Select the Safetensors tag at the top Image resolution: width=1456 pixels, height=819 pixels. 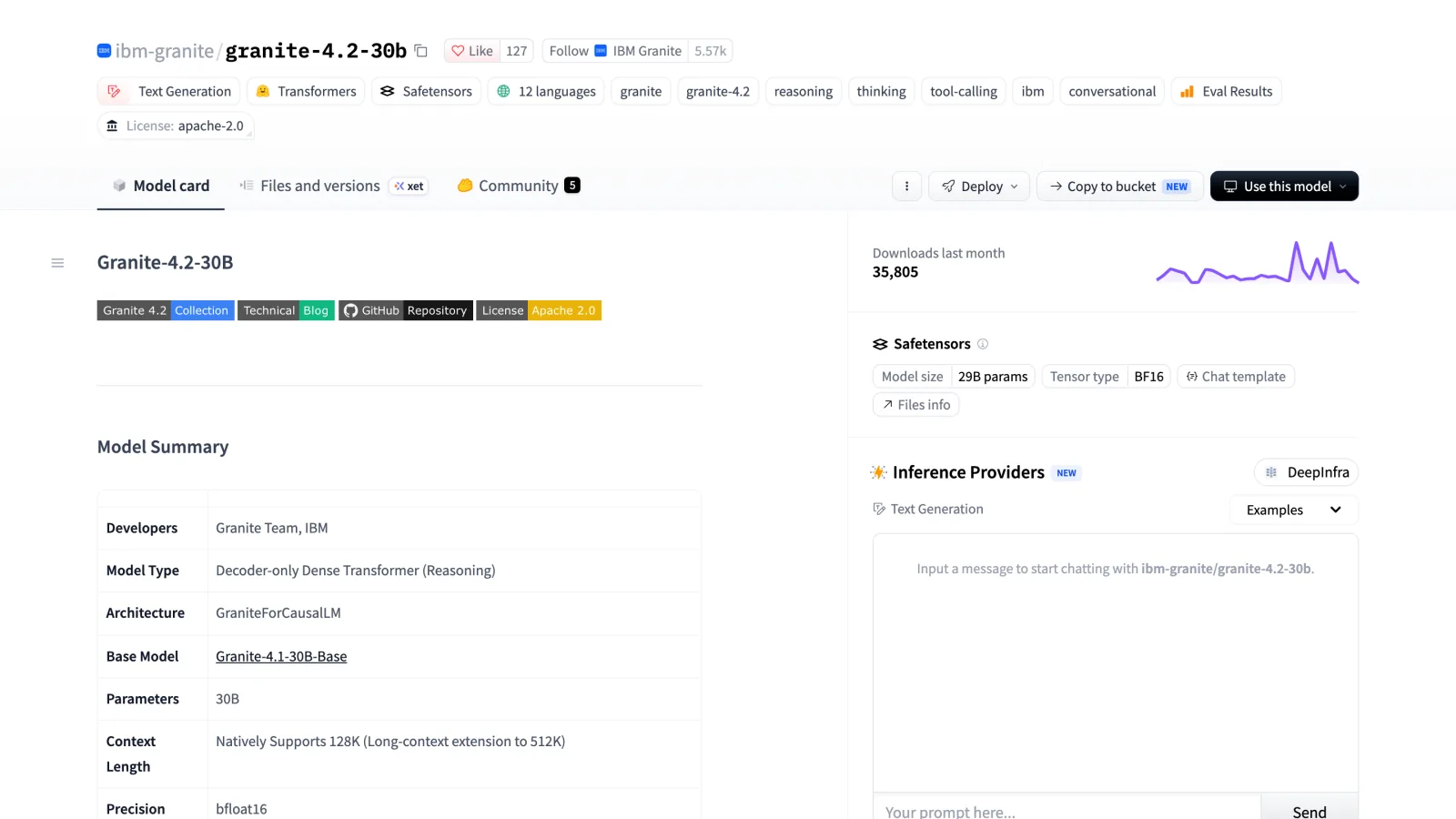pyautogui.click(x=426, y=92)
